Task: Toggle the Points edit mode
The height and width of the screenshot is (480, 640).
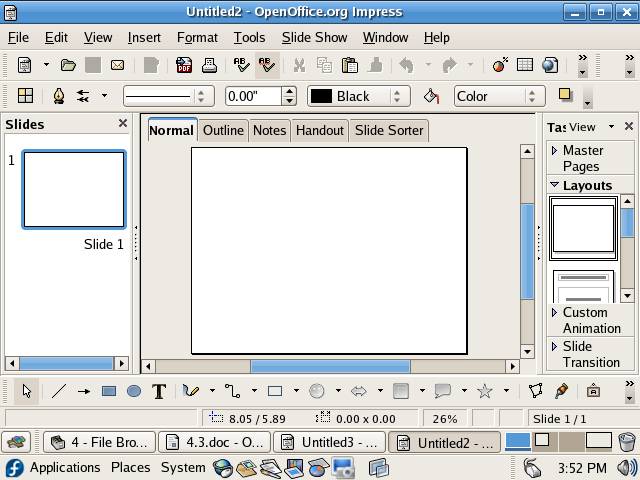Action: point(535,391)
